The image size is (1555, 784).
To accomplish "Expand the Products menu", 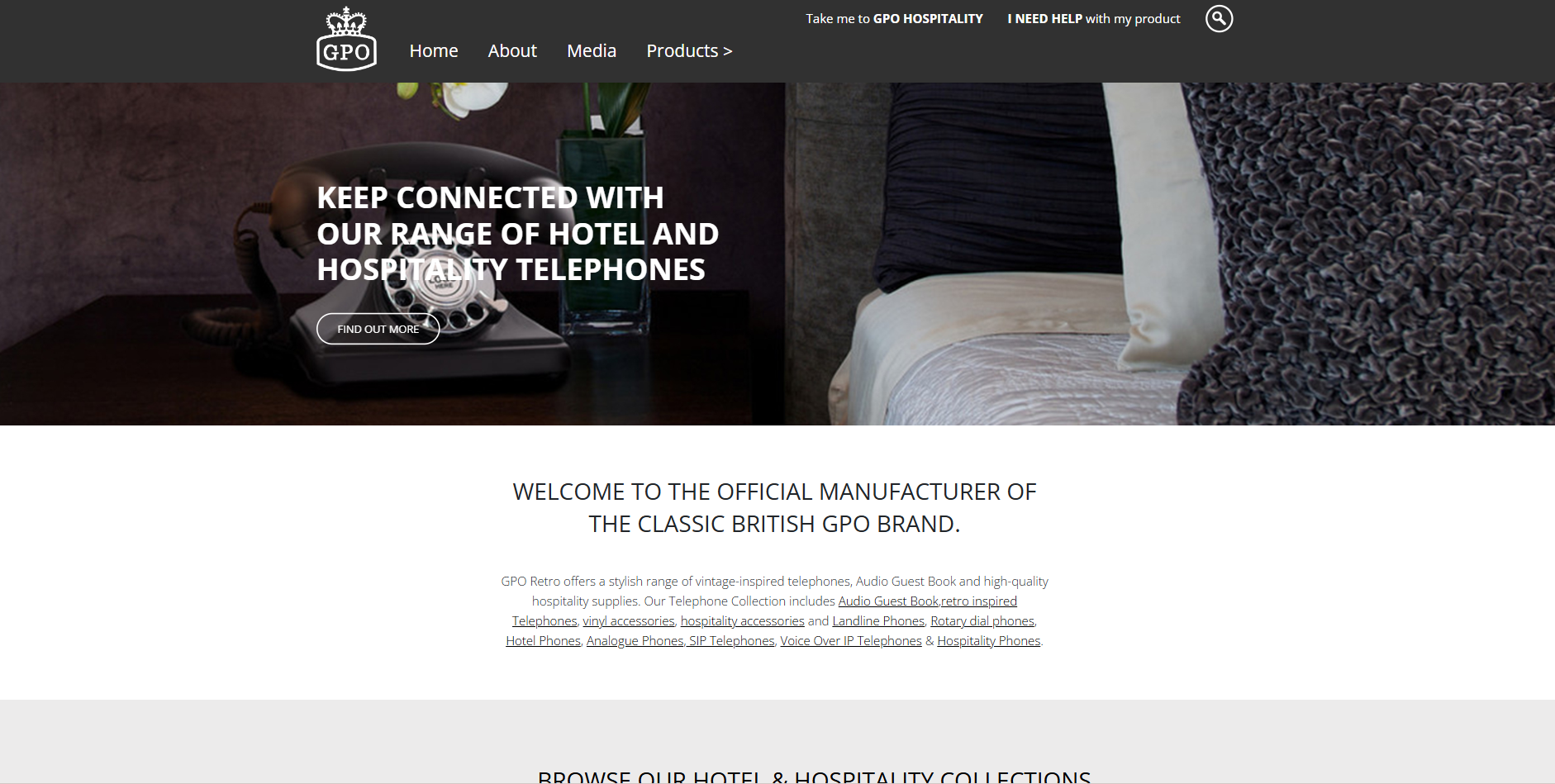I will pyautogui.click(x=689, y=51).
